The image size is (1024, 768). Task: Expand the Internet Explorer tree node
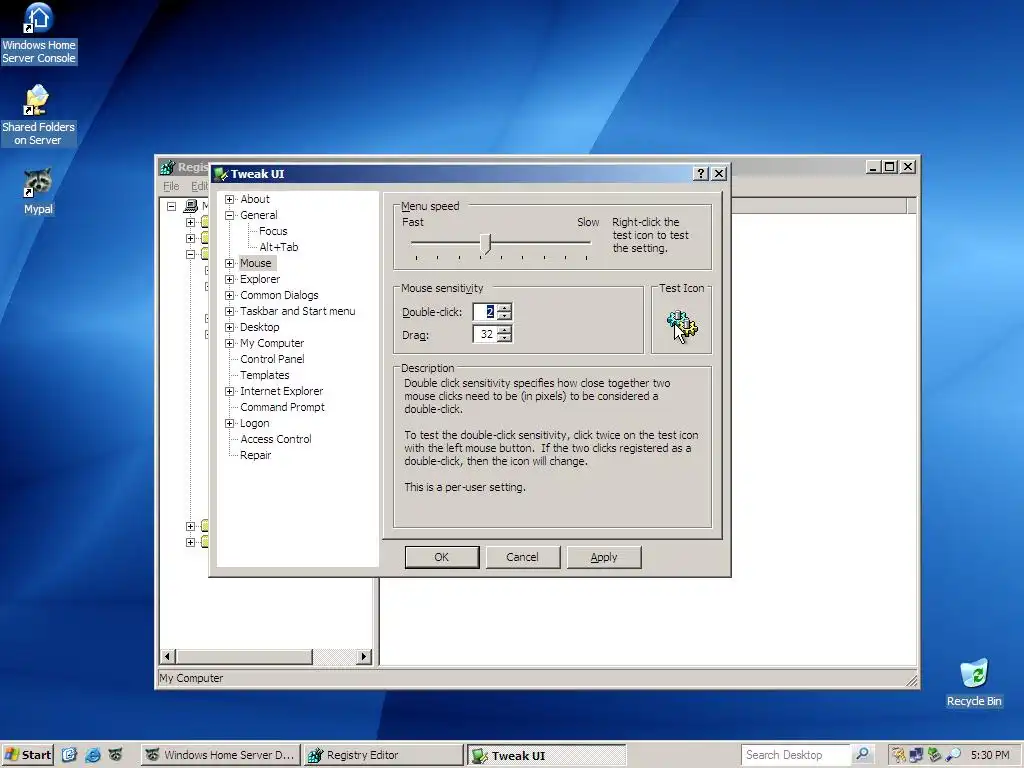(x=229, y=391)
